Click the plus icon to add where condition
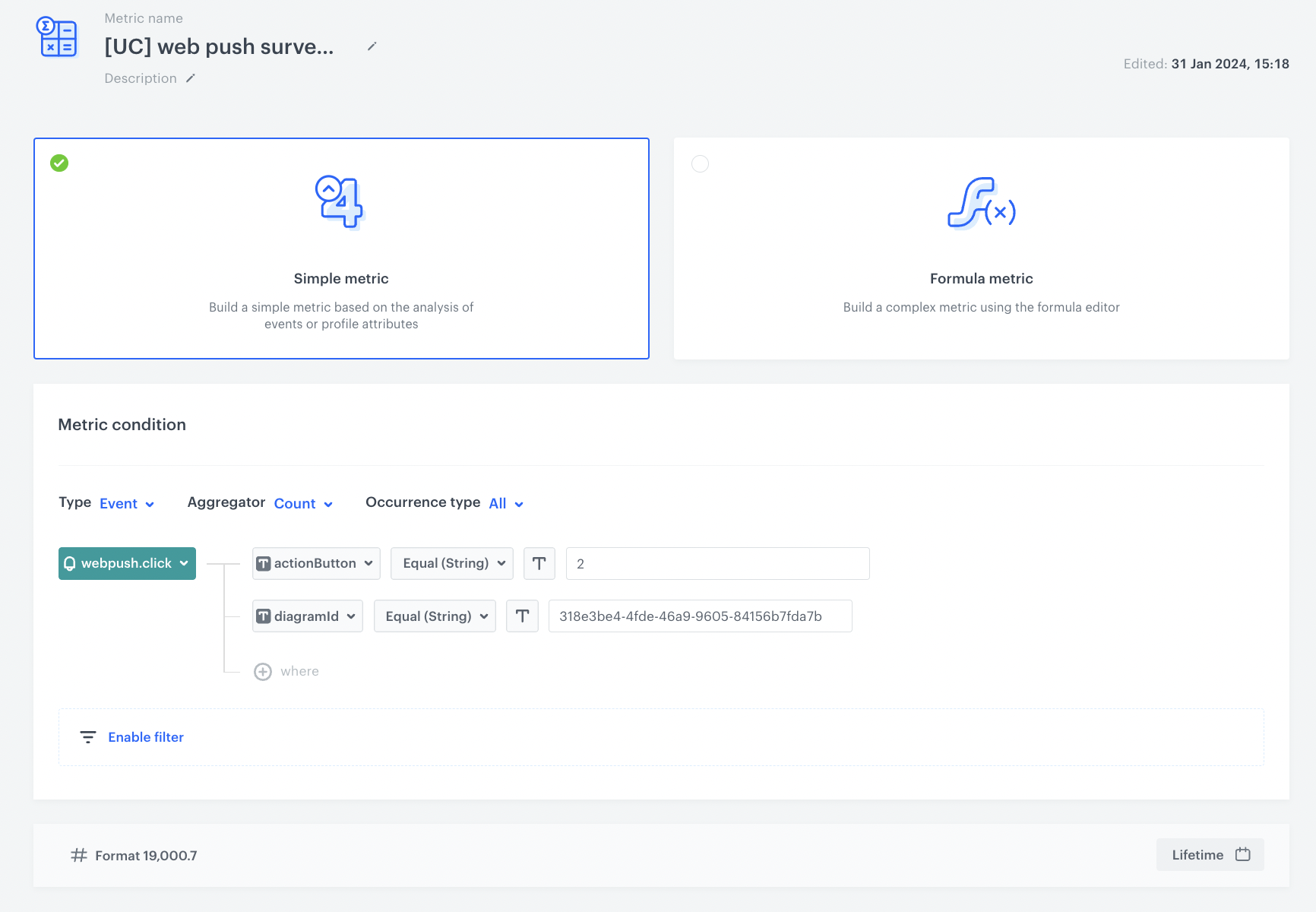1316x912 pixels. pos(263,672)
